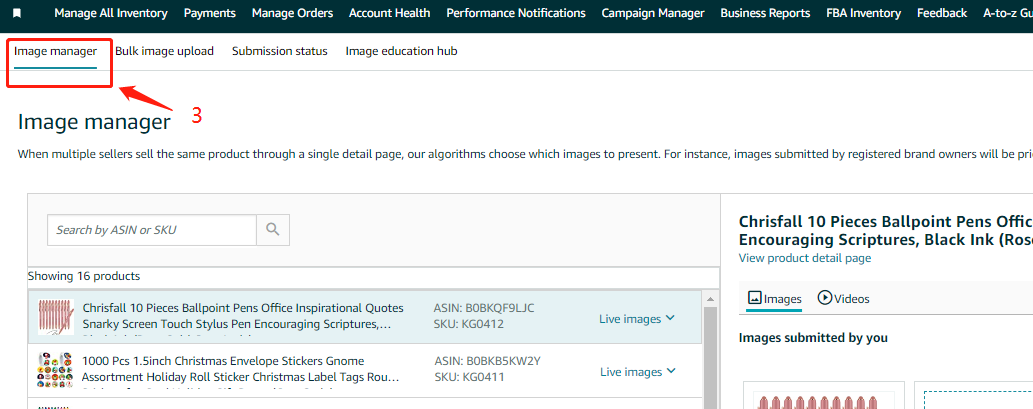Open Business Reports

coord(765,13)
